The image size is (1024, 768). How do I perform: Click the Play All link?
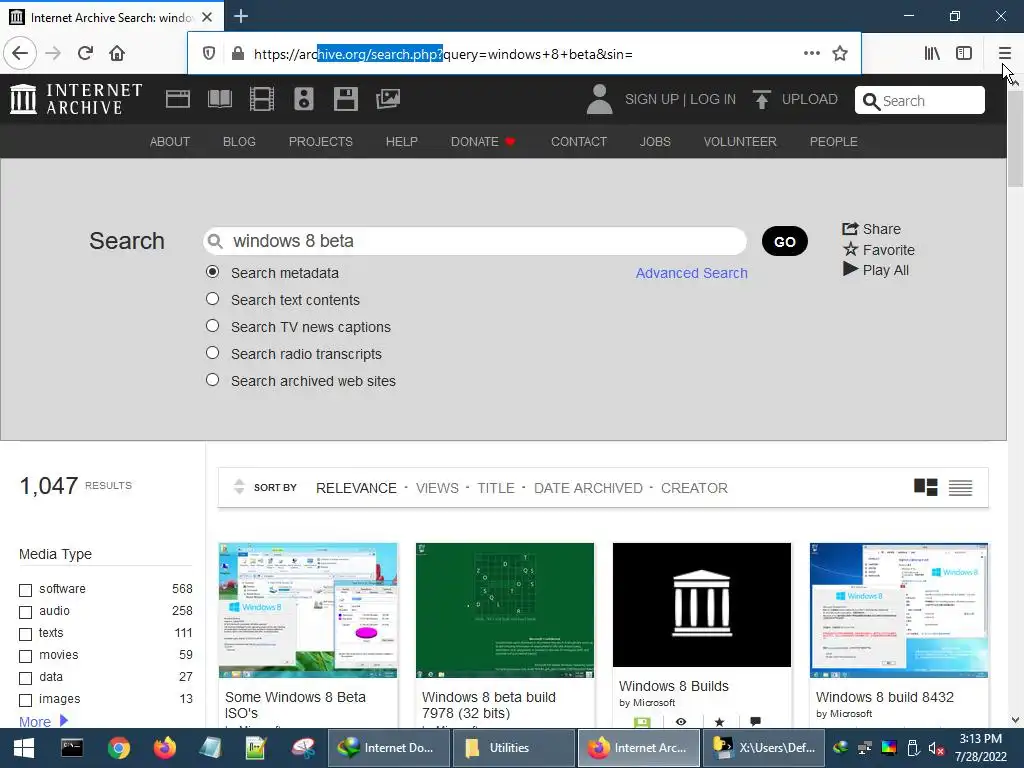tap(875, 270)
